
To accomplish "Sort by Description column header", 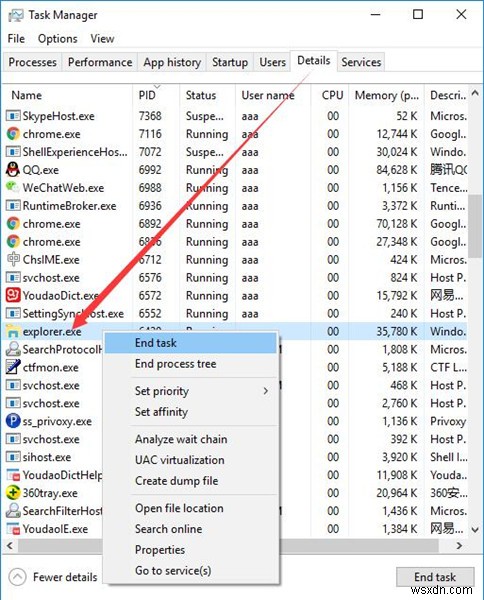I will click(x=448, y=95).
